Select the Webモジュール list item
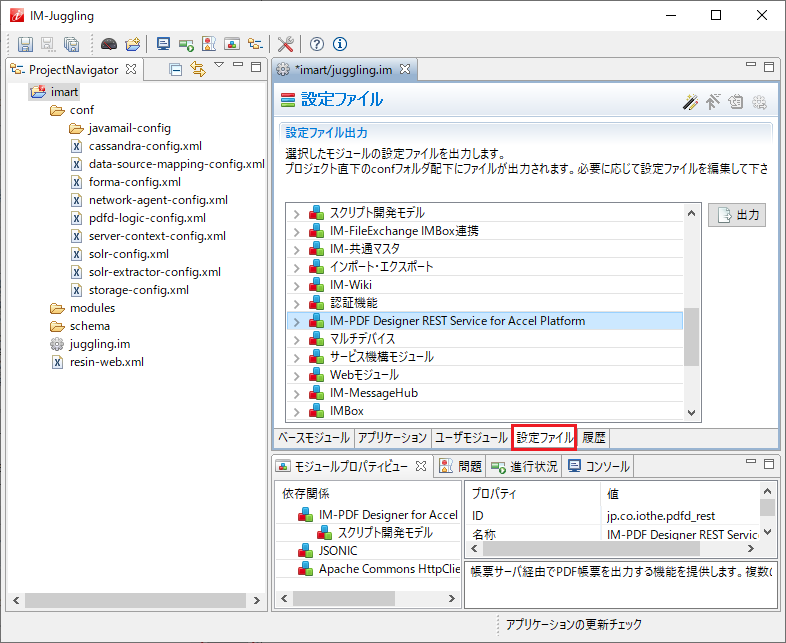Viewport: 786px width, 643px height. [485, 375]
